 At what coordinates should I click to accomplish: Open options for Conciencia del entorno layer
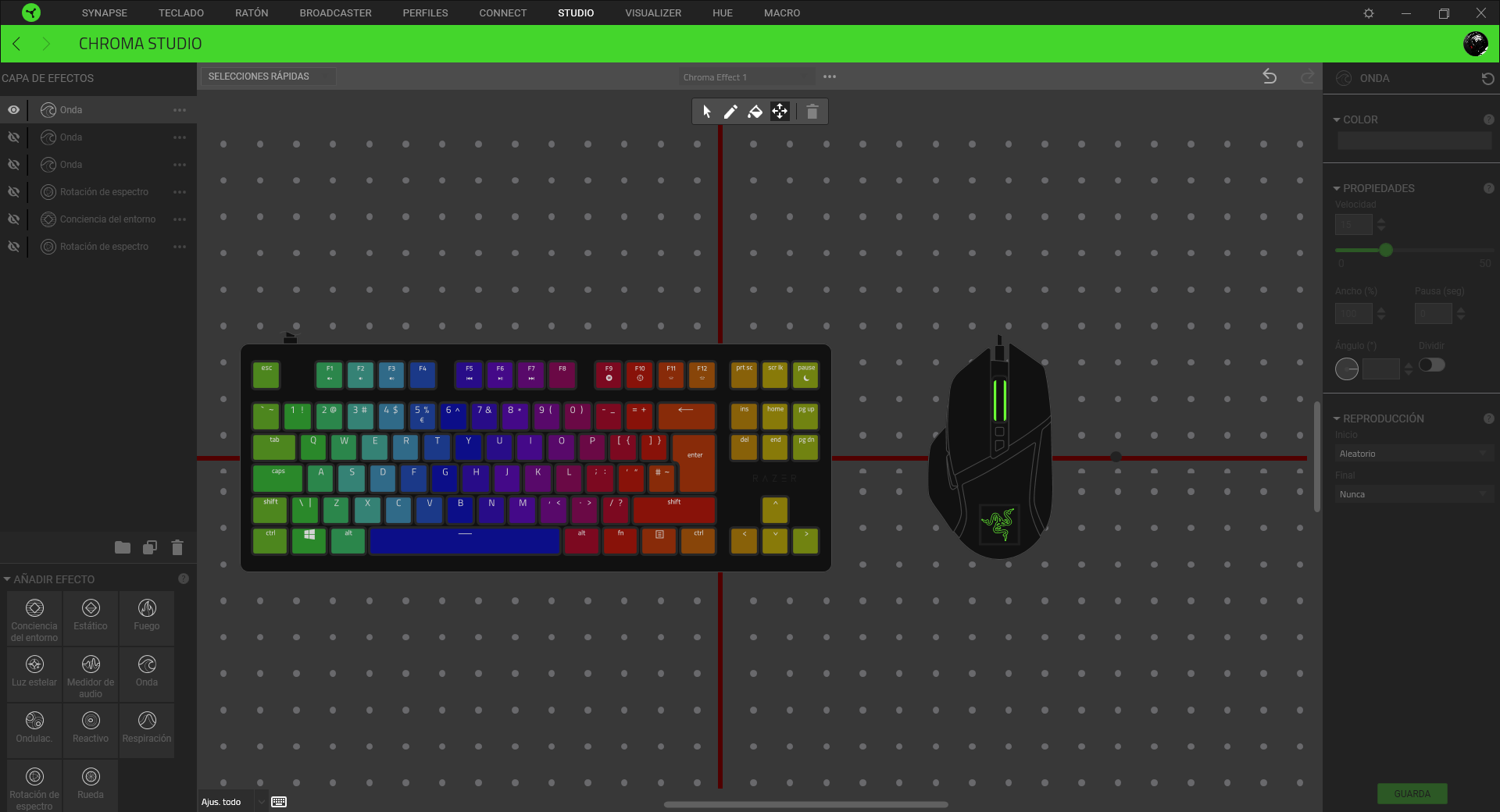coord(180,219)
